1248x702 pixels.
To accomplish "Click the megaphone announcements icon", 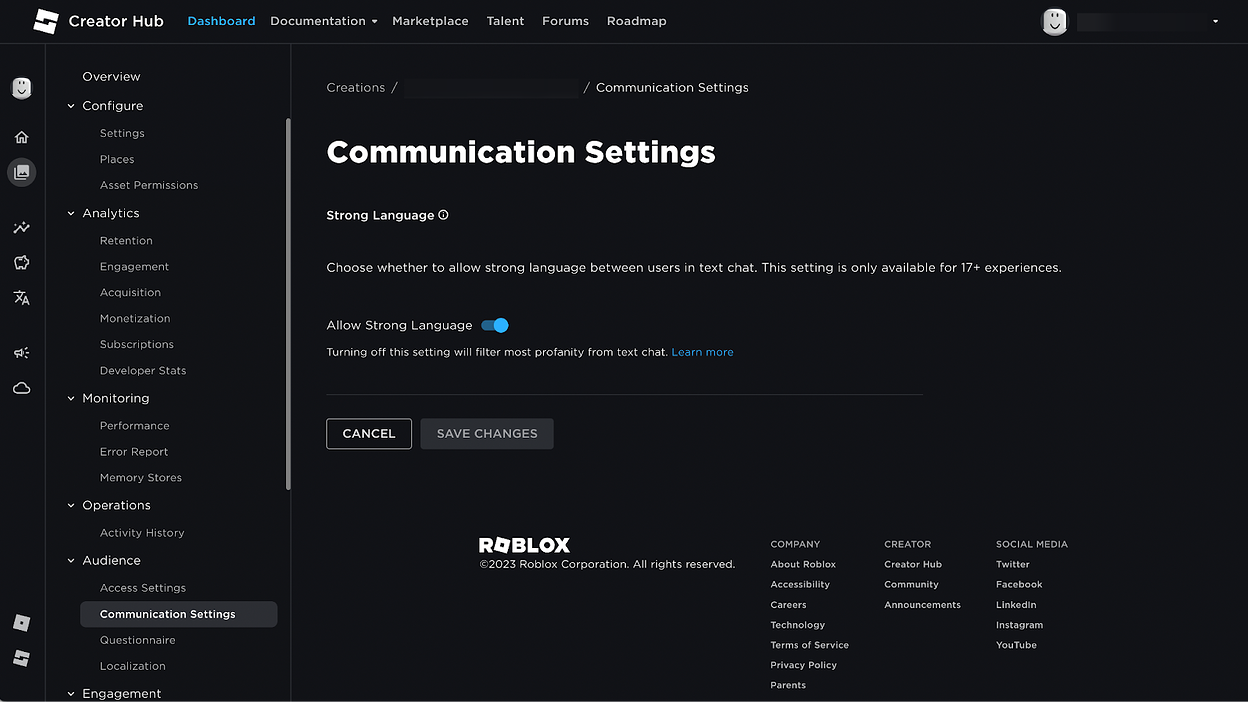I will pos(22,352).
